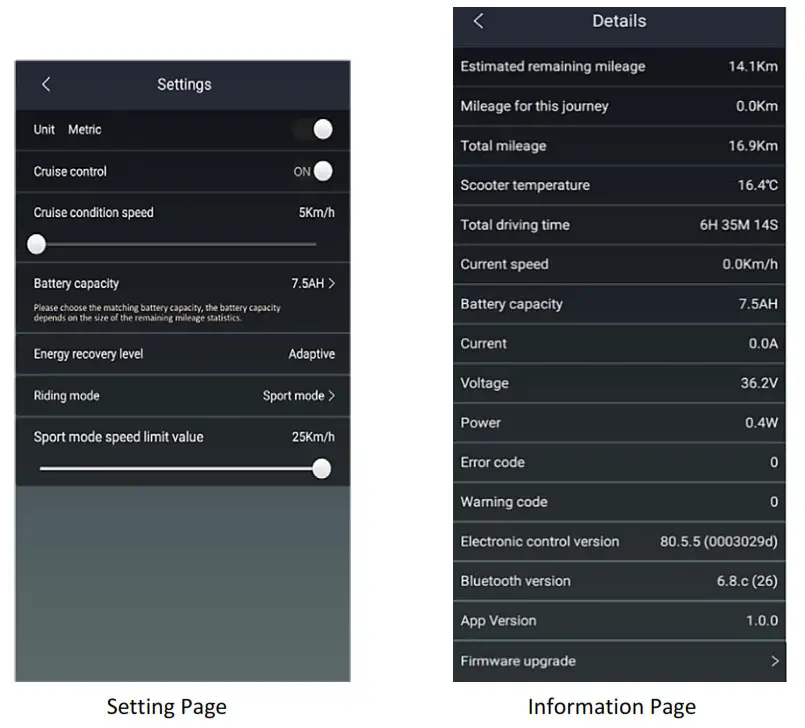
Task: Click the 14.1Km remaining mileage value
Action: (x=753, y=67)
